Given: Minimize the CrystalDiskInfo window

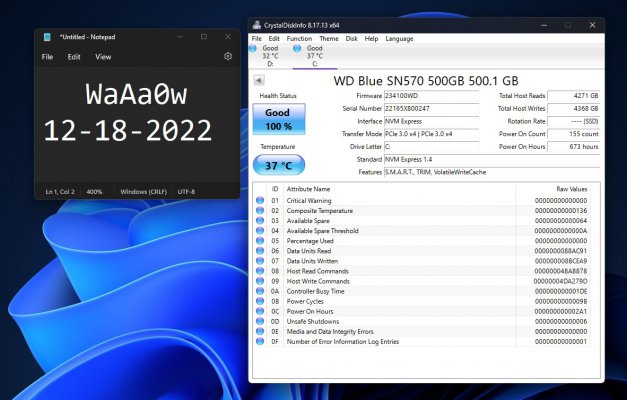Looking at the screenshot, I should coord(544,25).
